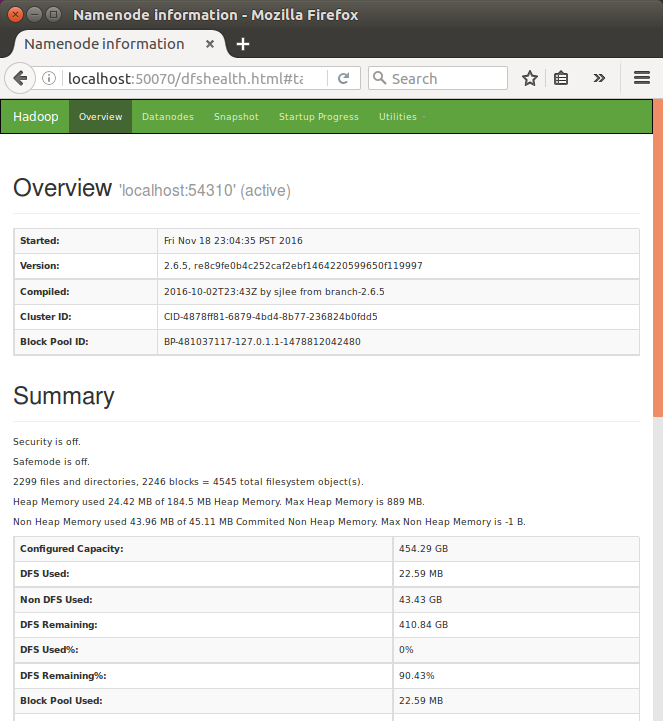Image resolution: width=663 pixels, height=721 pixels.
Task: Click the 'Cluster ID:' row label
Action: 46,316
